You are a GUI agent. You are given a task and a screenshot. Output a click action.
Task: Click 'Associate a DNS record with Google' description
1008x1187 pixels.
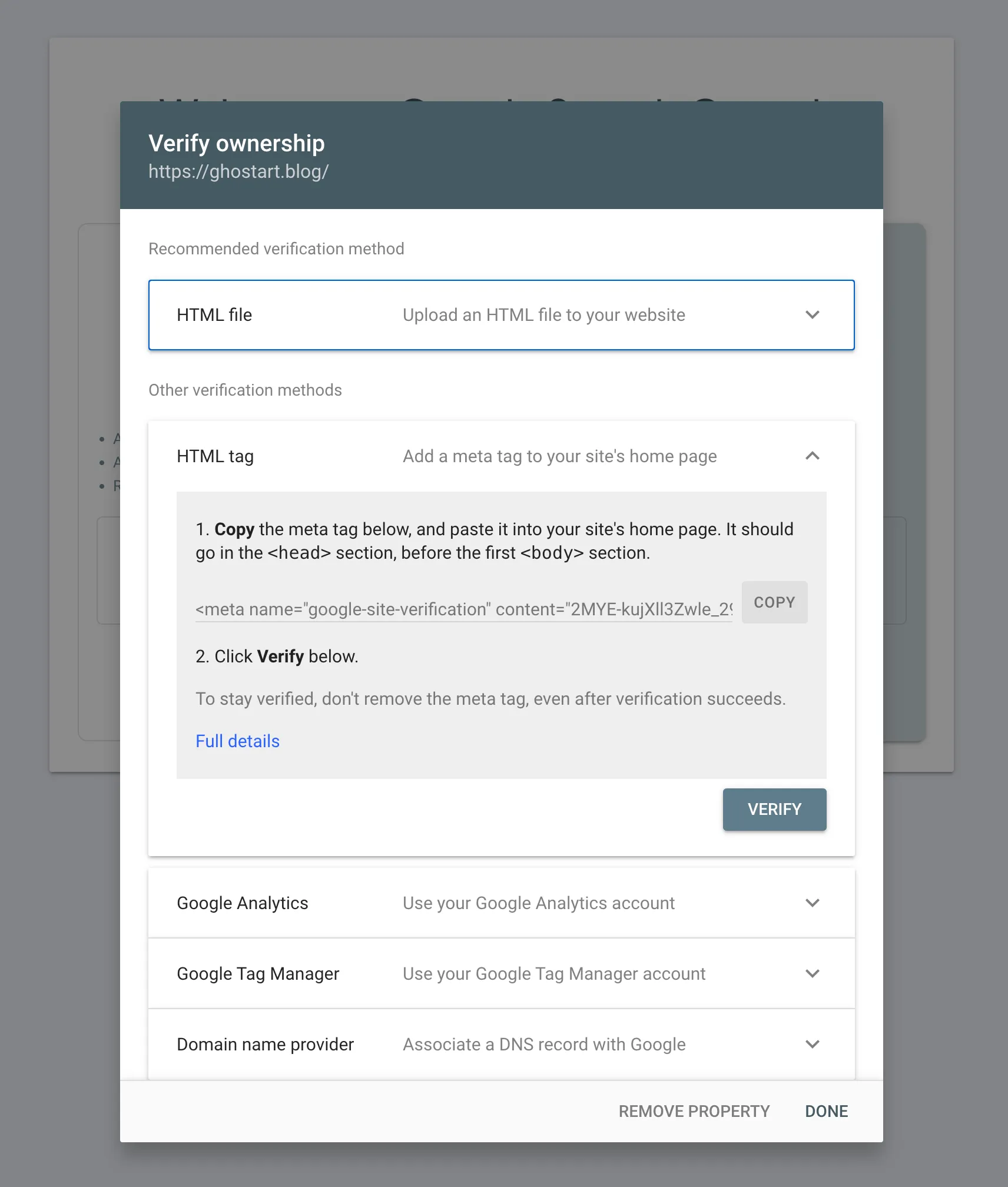[x=544, y=1045]
